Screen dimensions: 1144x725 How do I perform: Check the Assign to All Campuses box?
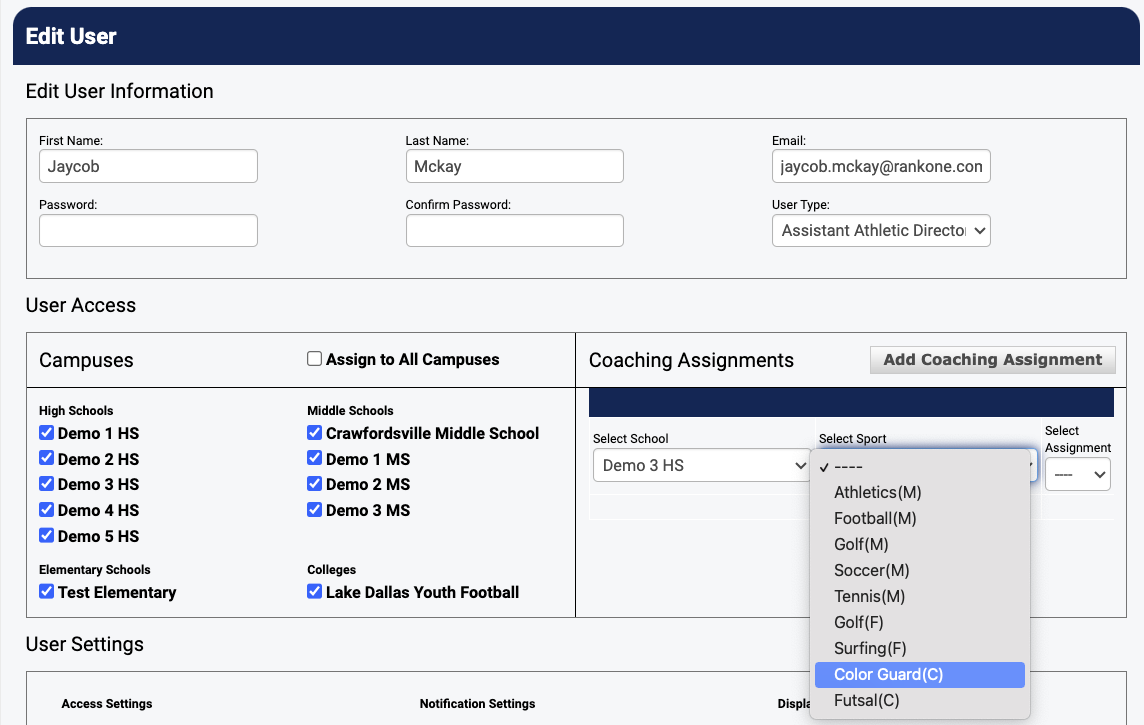[x=314, y=359]
